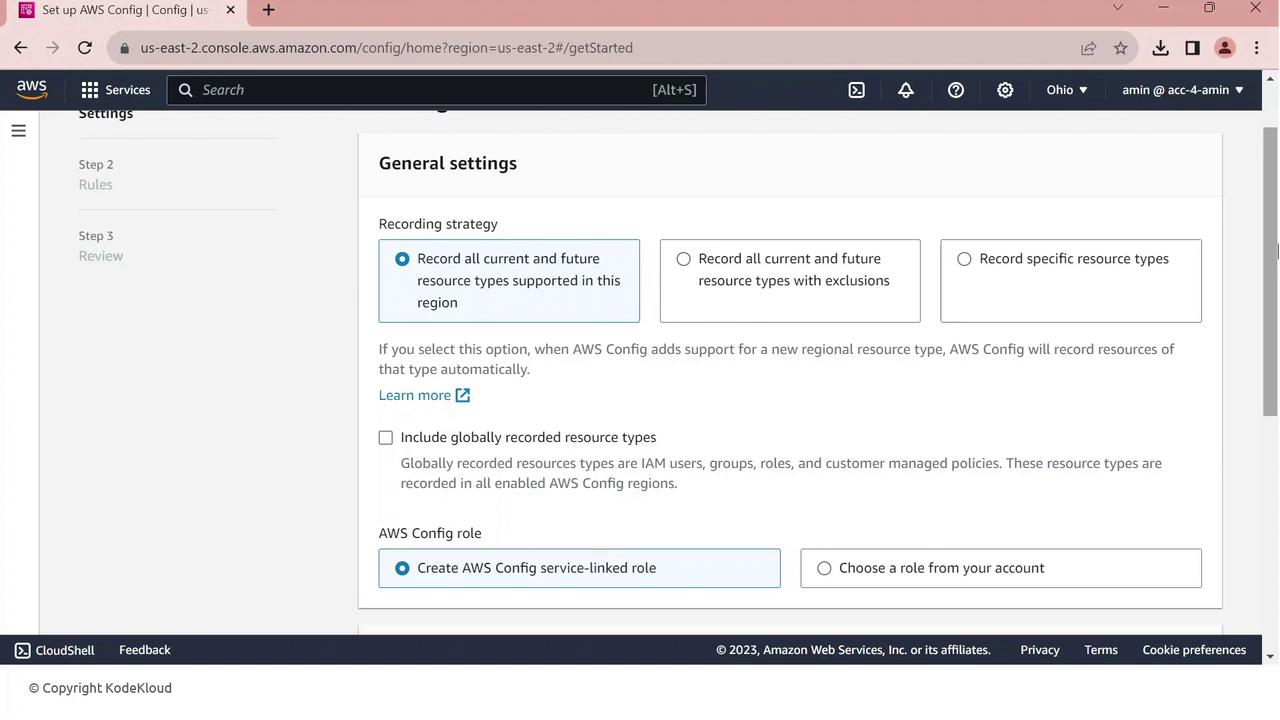Click the page vertical scrollbar thumb
The image size is (1280, 720).
click(1270, 272)
